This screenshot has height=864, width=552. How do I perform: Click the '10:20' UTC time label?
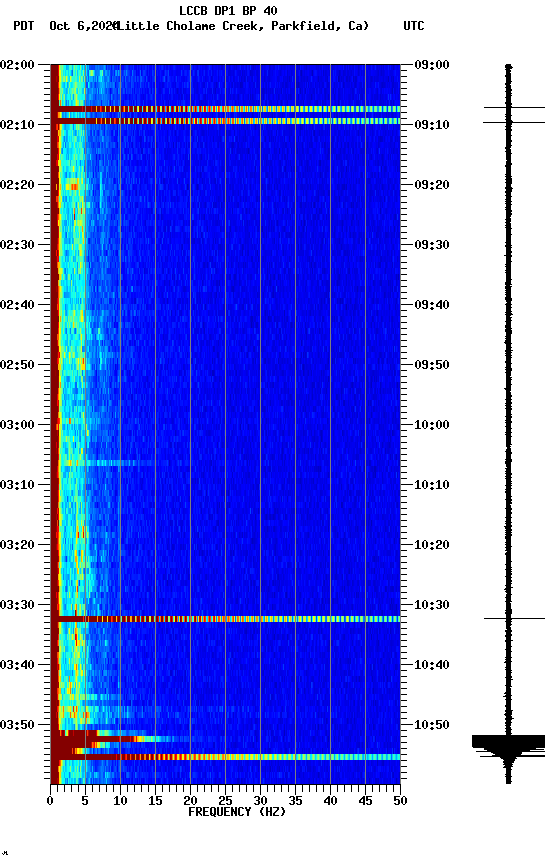[x=432, y=545]
